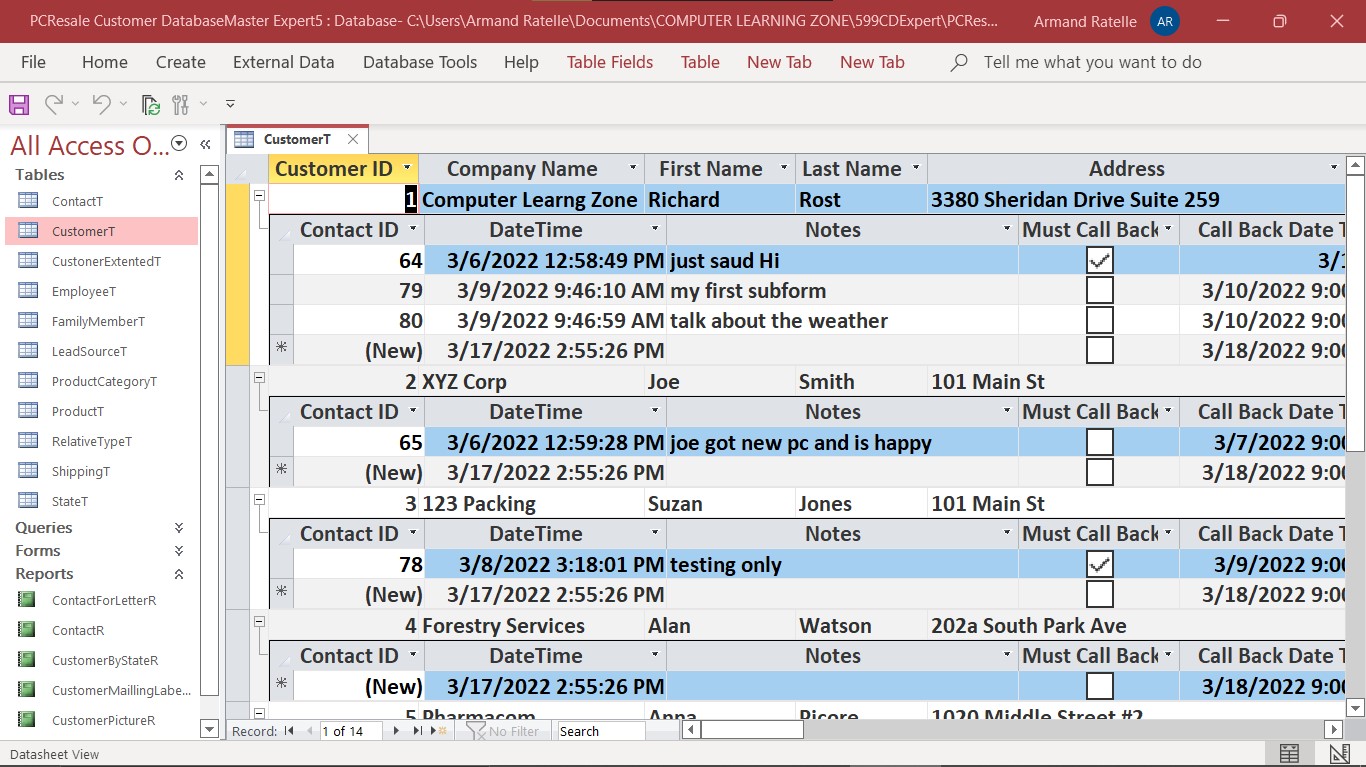The image size is (1366, 767).
Task: Open the Database Tools tab
Action: [x=419, y=62]
